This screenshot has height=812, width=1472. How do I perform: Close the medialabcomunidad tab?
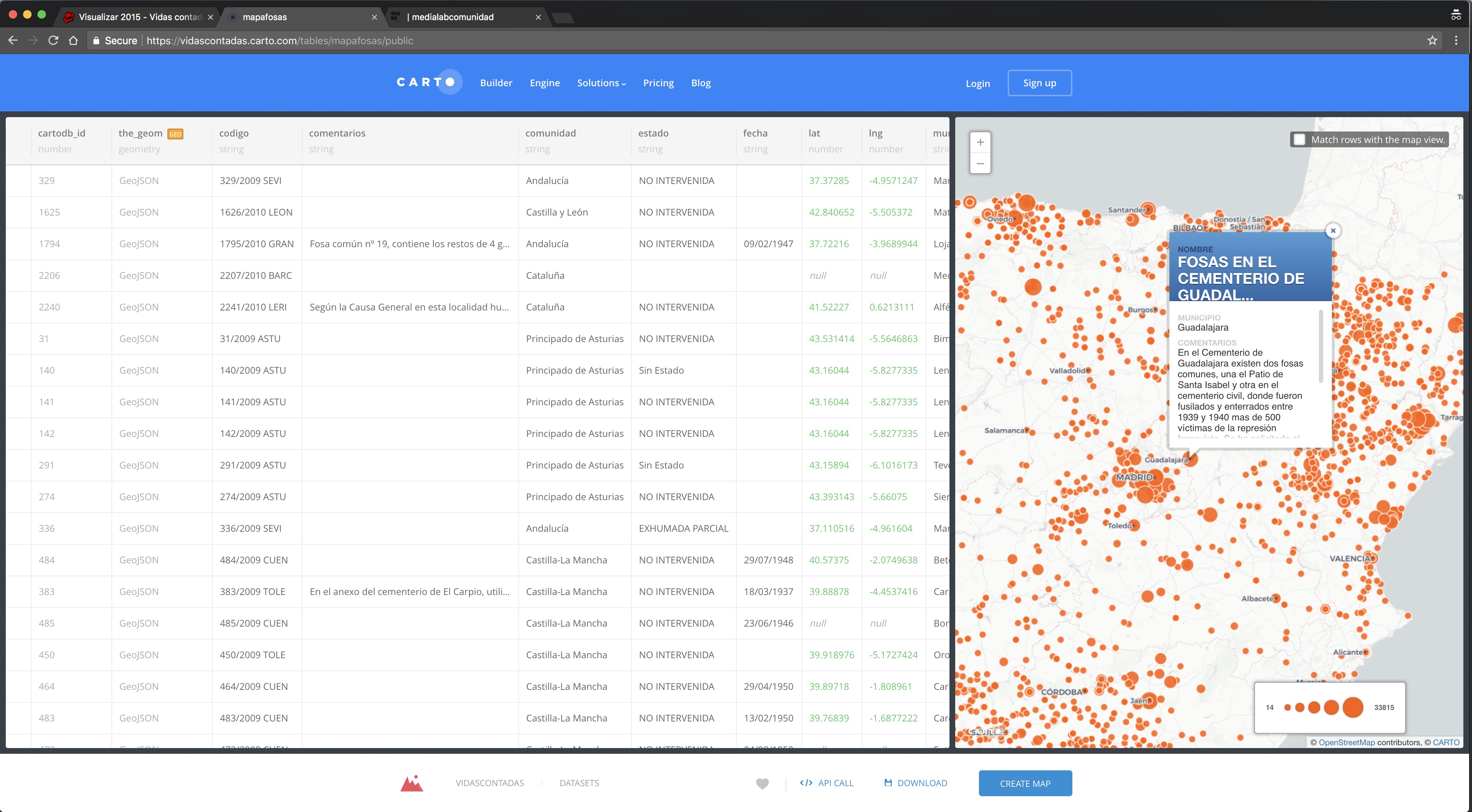tap(538, 17)
